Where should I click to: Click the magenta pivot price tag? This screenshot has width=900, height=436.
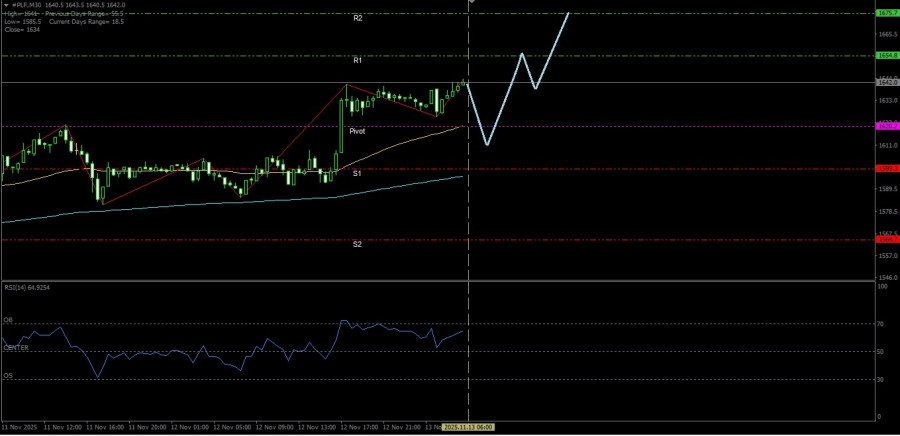887,126
